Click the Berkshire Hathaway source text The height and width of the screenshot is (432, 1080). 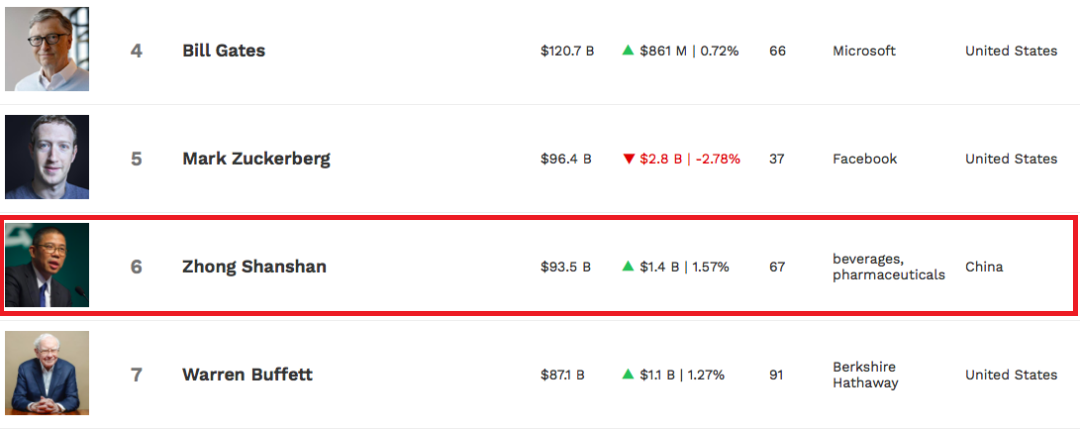865,375
